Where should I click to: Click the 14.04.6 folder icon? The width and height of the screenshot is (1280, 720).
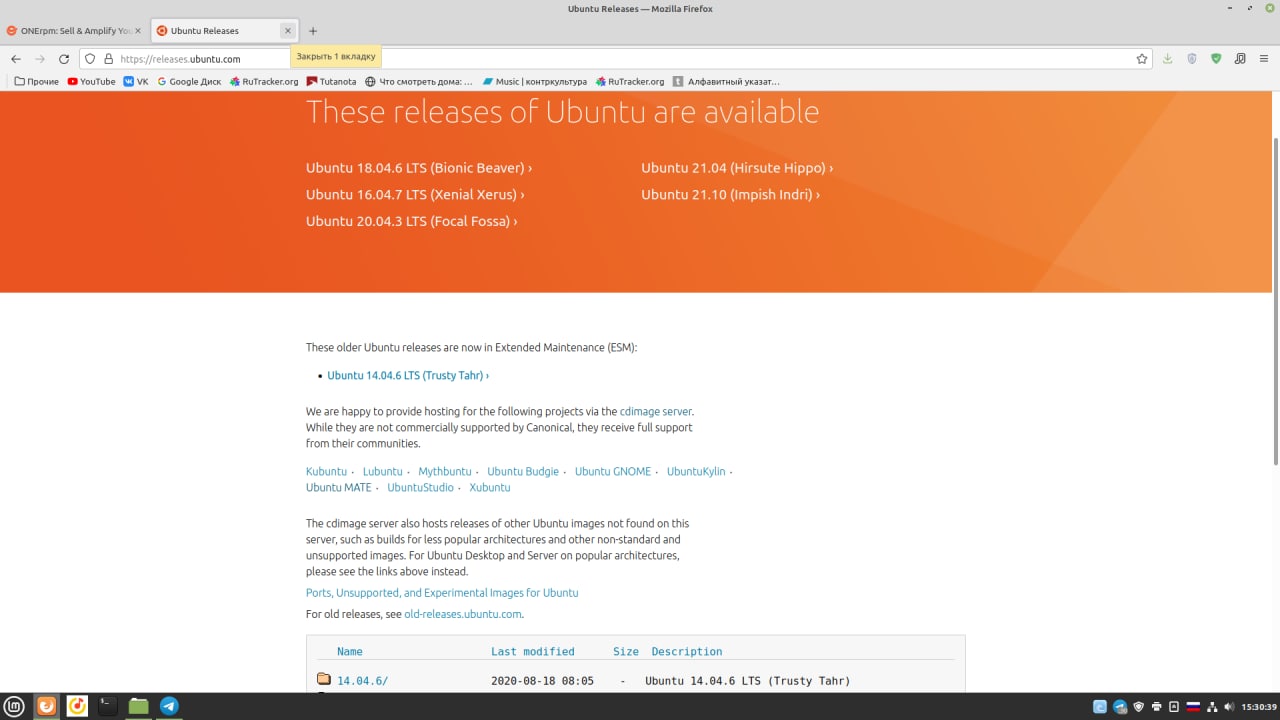[324, 679]
